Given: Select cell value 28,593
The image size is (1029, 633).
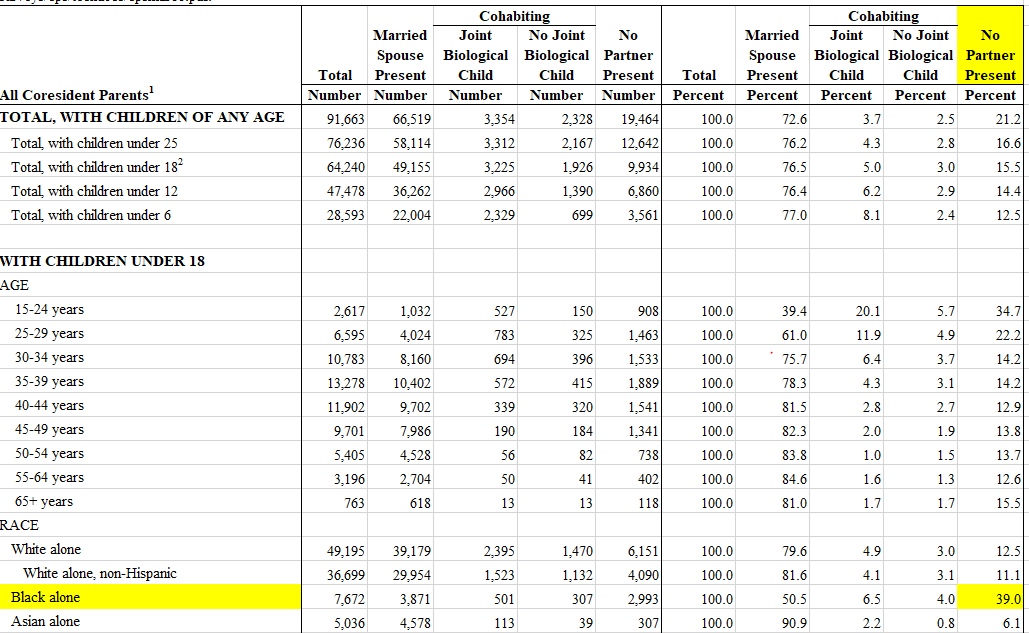Looking at the screenshot, I should [345, 215].
